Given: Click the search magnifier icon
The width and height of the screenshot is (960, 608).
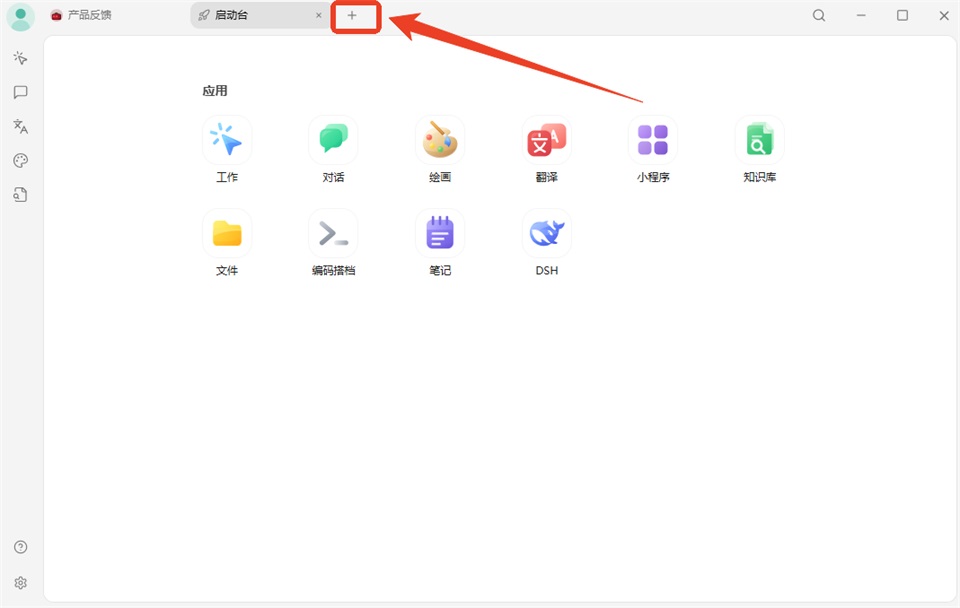Looking at the screenshot, I should click(x=819, y=15).
